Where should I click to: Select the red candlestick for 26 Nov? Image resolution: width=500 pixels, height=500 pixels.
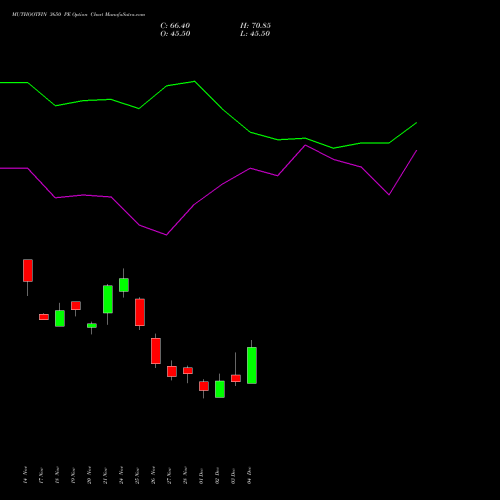pos(156,351)
